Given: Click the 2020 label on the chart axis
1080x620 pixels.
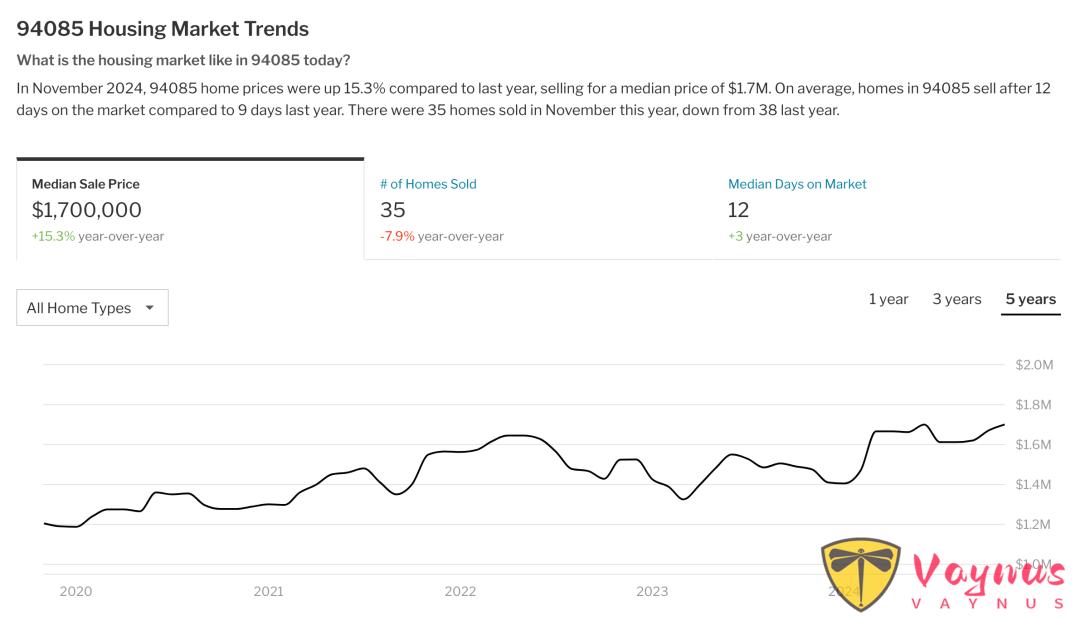Looking at the screenshot, I should coord(76,591).
